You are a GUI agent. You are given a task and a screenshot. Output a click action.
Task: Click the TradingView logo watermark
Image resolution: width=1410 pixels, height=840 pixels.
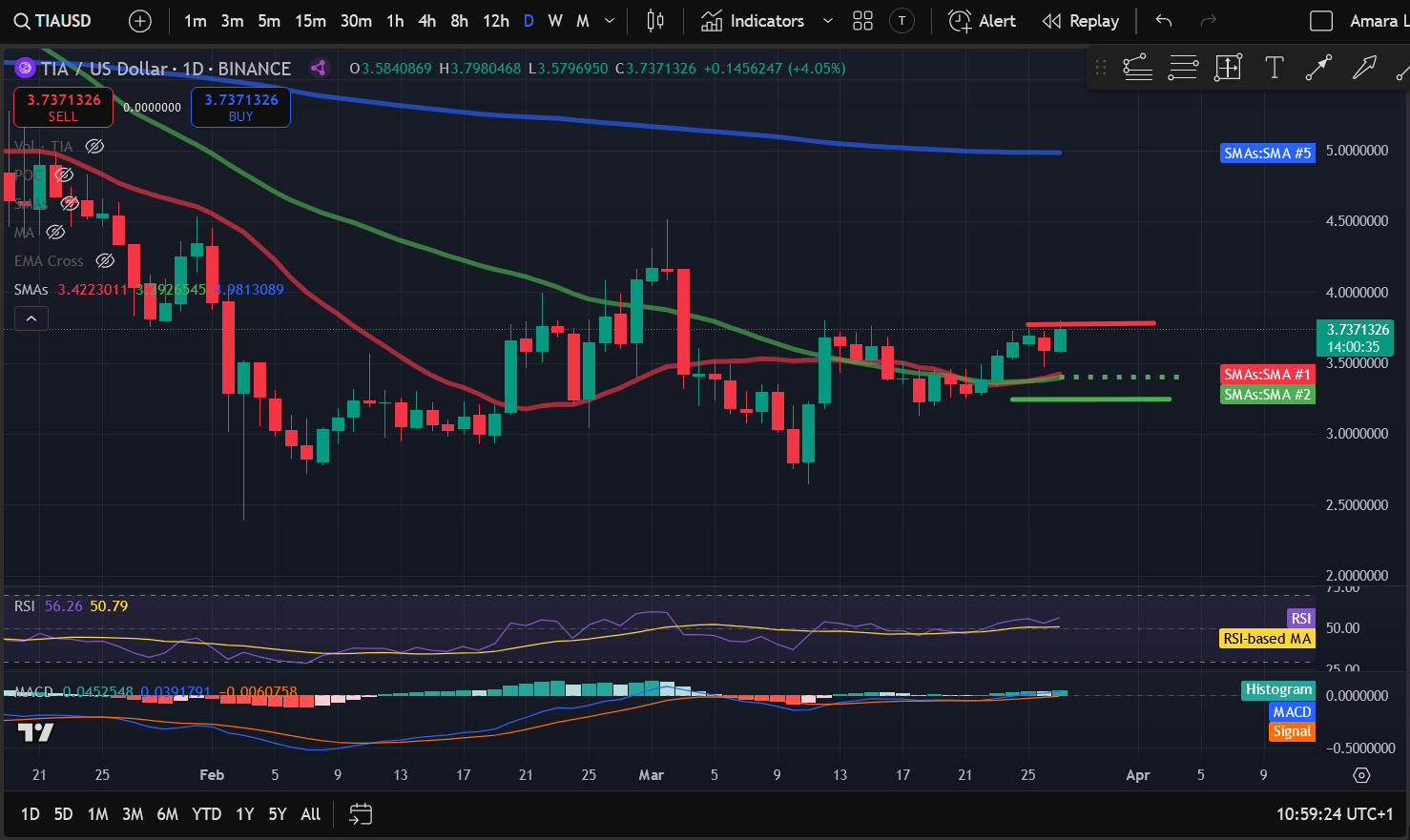[x=36, y=732]
